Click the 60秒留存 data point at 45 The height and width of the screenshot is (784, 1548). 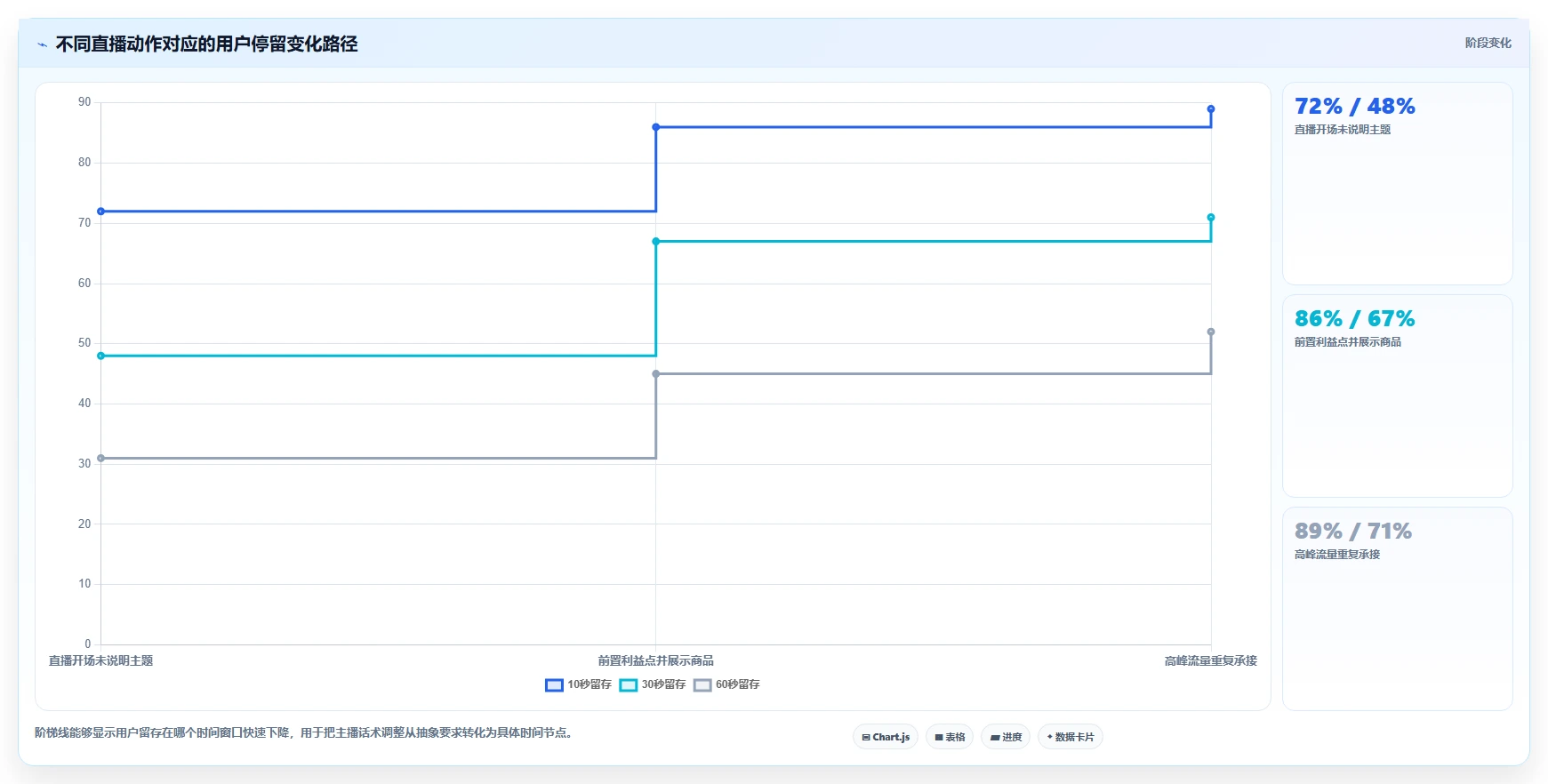coord(656,374)
